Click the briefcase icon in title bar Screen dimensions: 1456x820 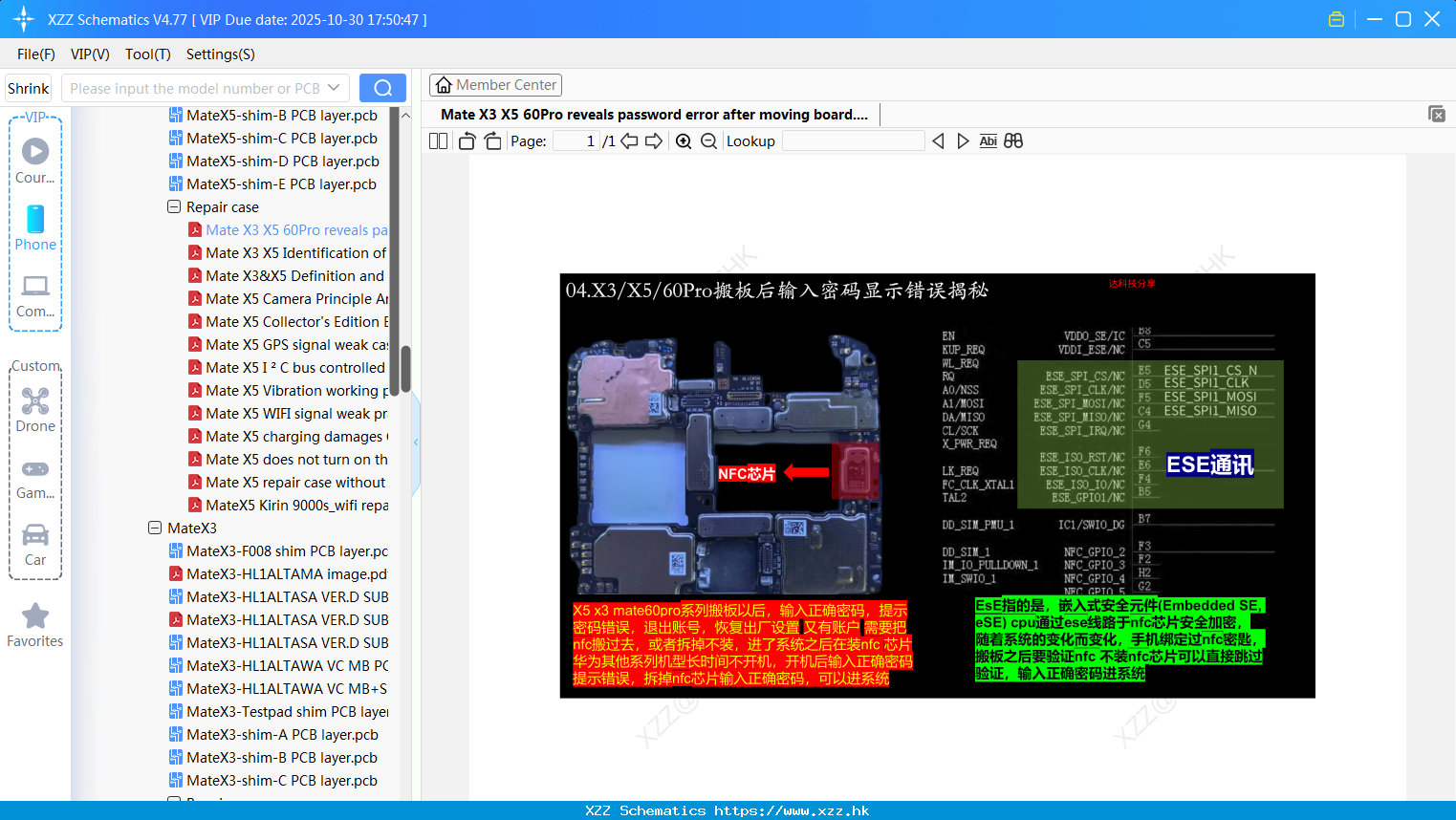pos(1336,19)
